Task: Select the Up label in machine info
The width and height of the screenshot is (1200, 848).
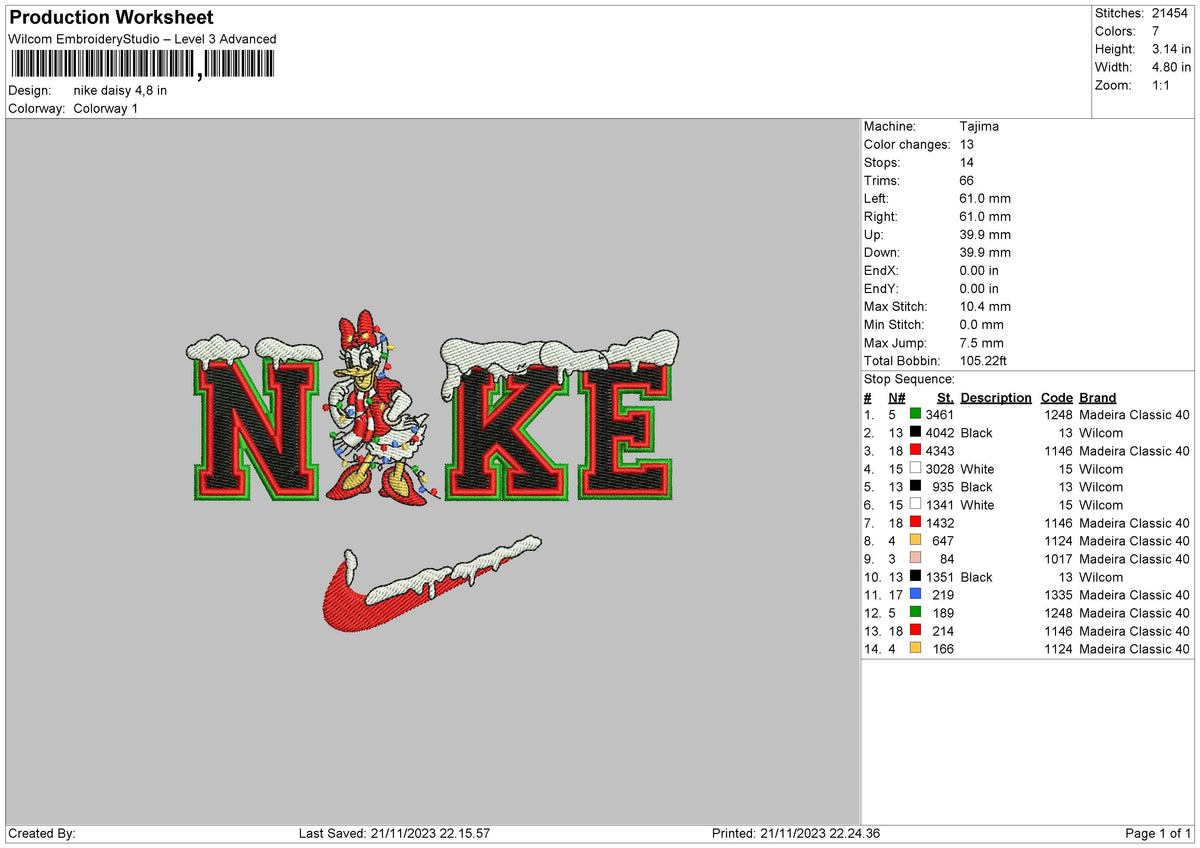Action: (873, 234)
